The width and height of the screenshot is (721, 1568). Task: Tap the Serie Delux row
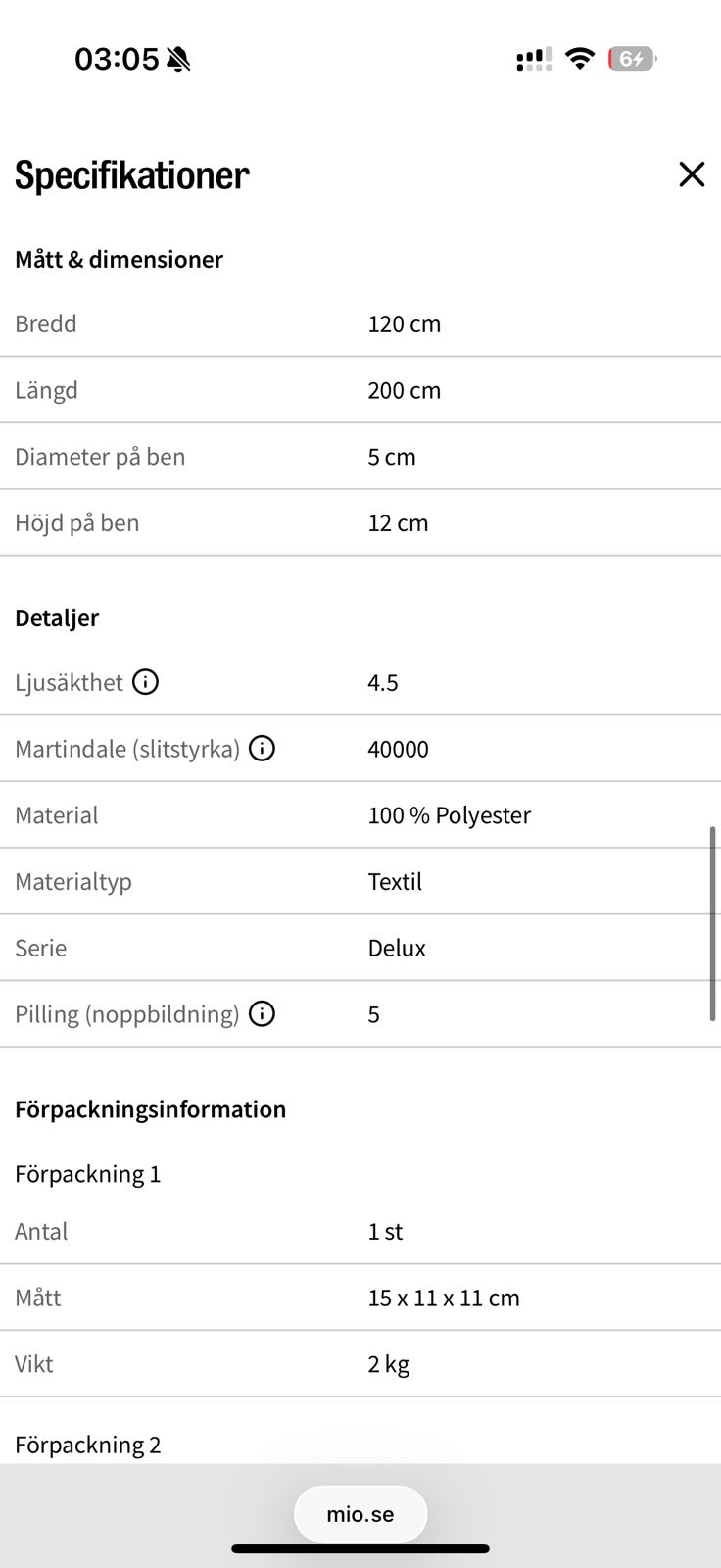coord(360,948)
